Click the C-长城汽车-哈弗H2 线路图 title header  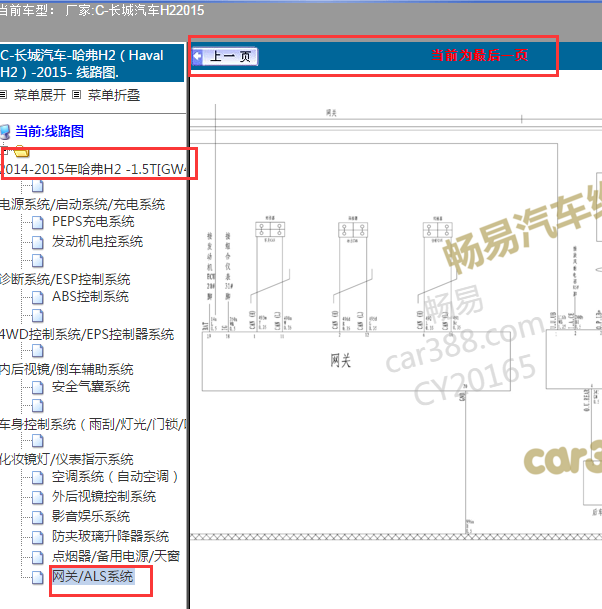92,63
